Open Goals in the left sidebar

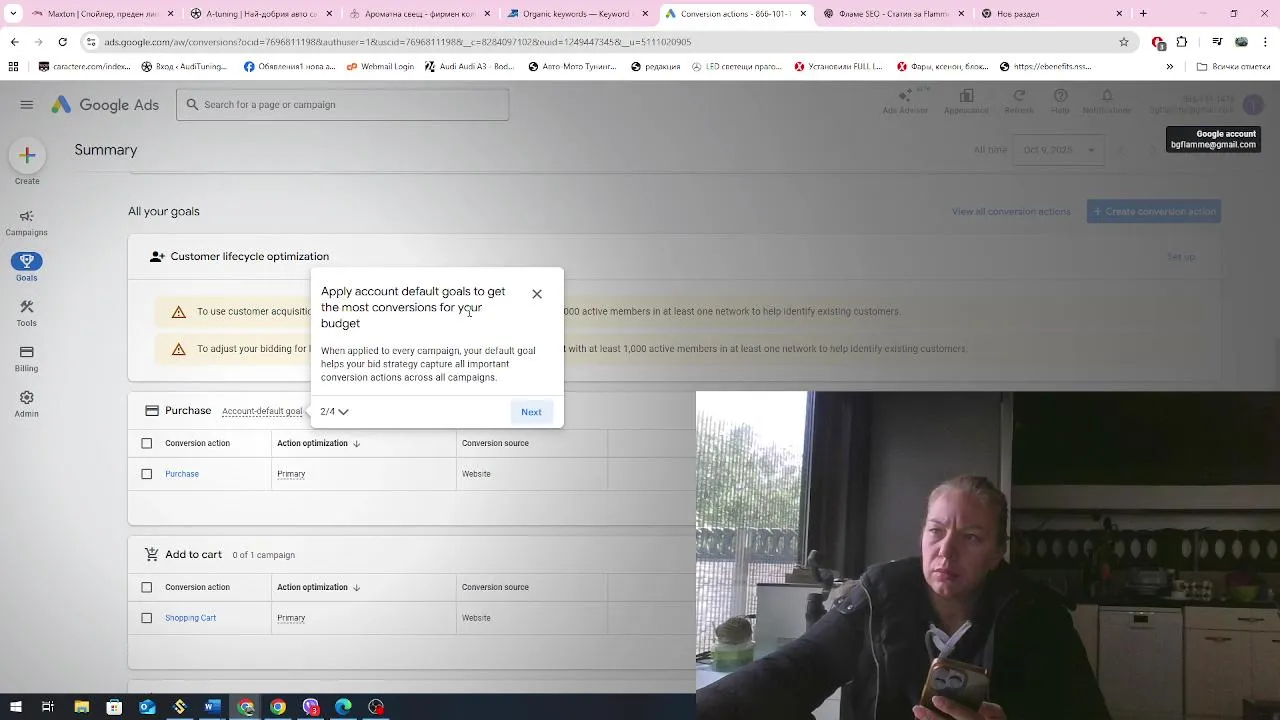pyautogui.click(x=27, y=268)
